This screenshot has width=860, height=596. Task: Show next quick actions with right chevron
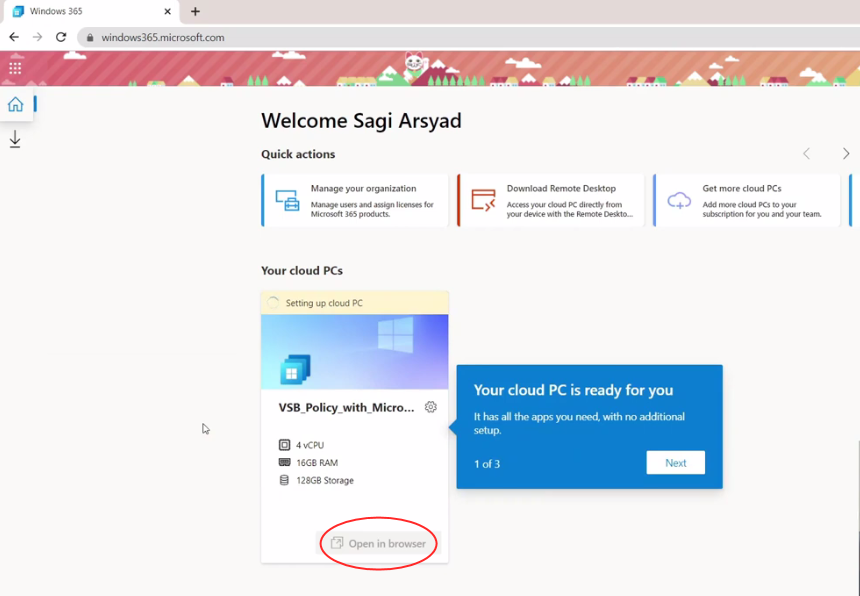pos(846,154)
